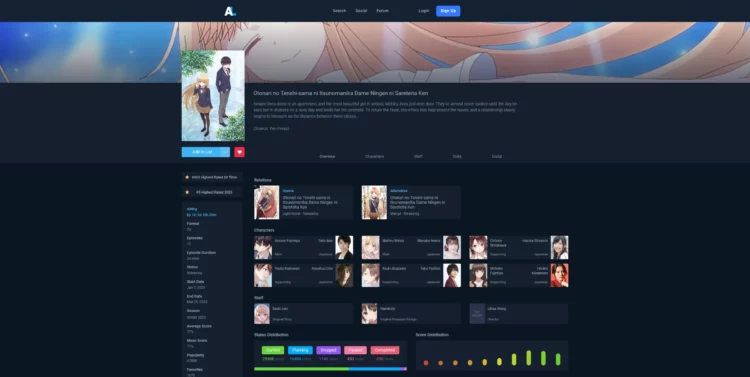
Task: Click the Start Date value in sidebar
Action: (x=196, y=288)
